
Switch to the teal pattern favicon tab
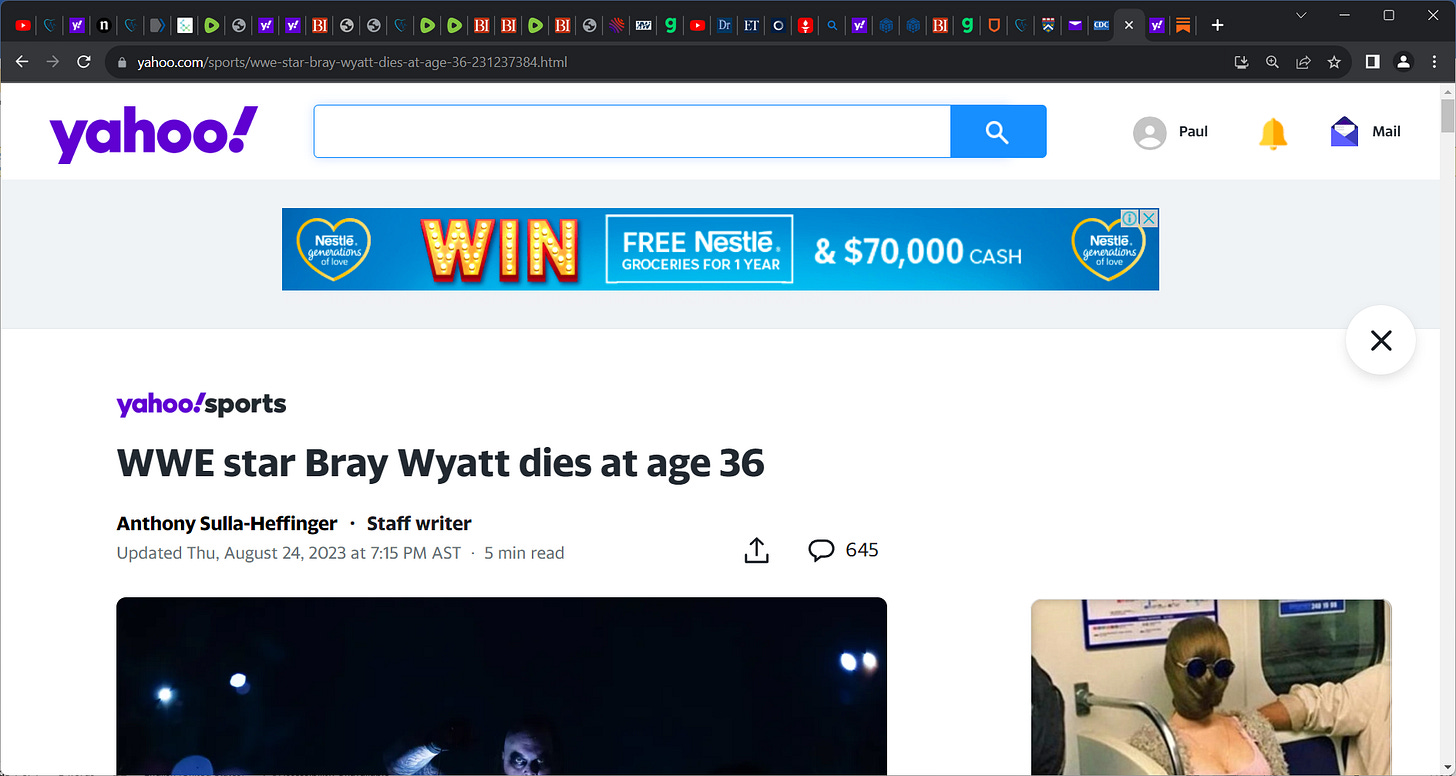[185, 25]
